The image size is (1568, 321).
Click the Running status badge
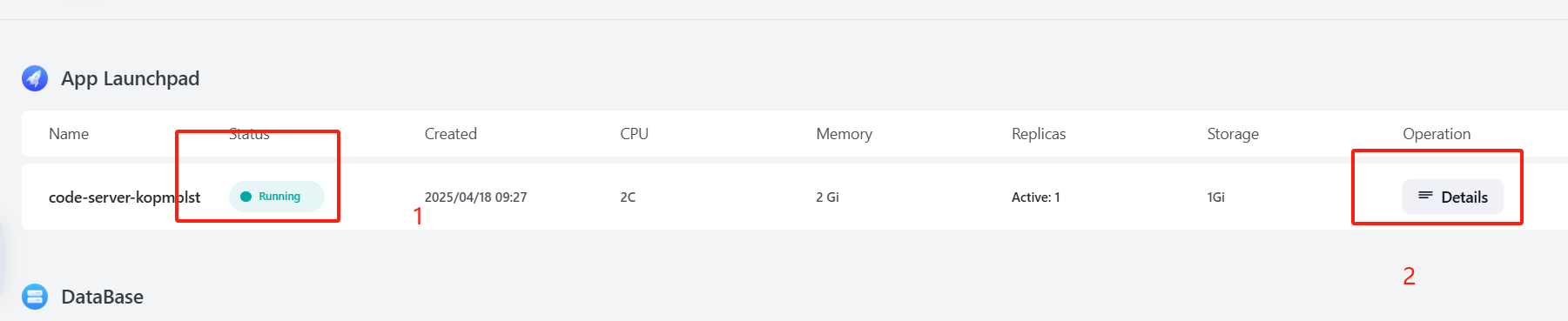(x=277, y=197)
